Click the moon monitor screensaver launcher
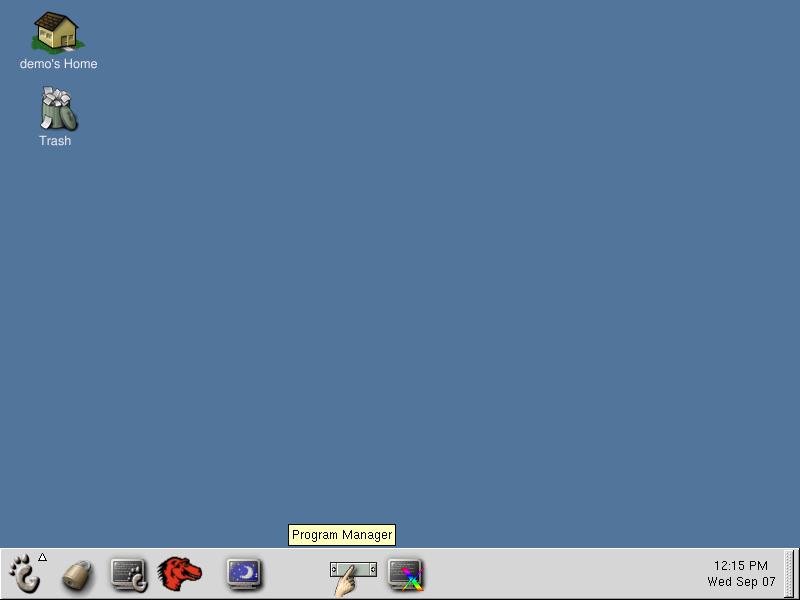The image size is (800, 600). (244, 573)
